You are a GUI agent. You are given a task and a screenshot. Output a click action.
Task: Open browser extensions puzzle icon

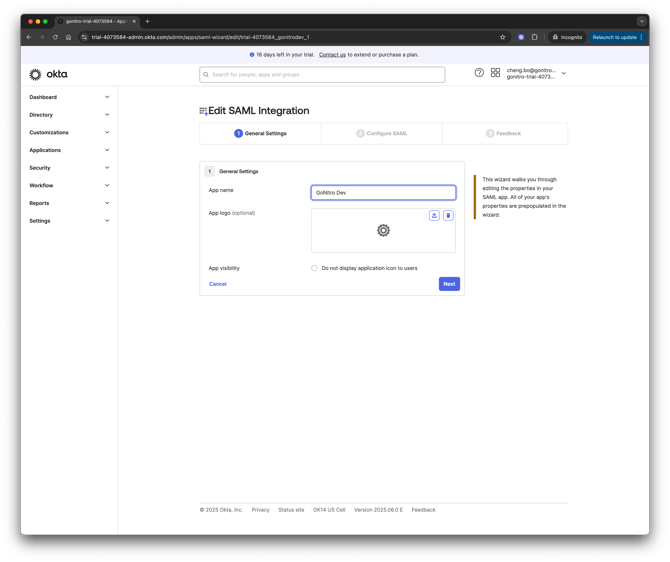[534, 37]
